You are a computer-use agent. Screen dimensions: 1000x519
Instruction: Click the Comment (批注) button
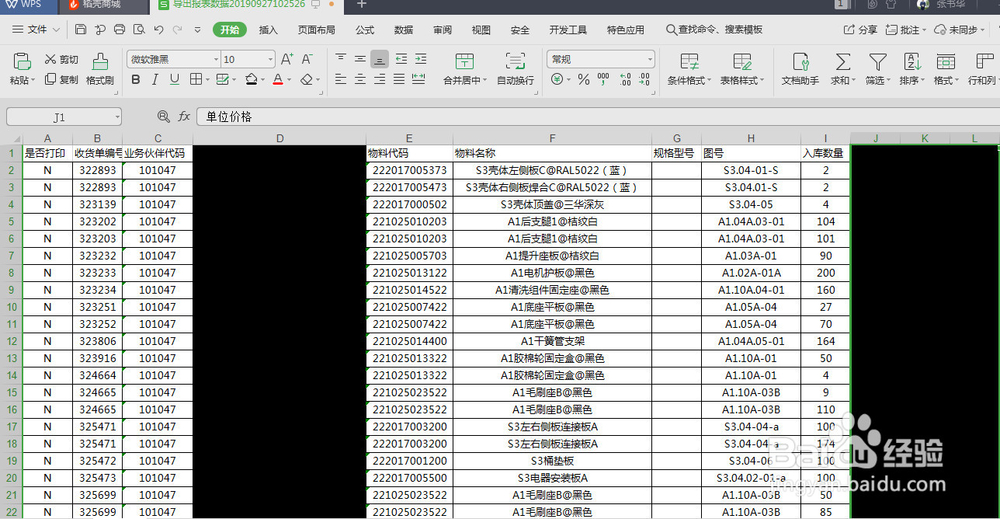[x=905, y=30]
